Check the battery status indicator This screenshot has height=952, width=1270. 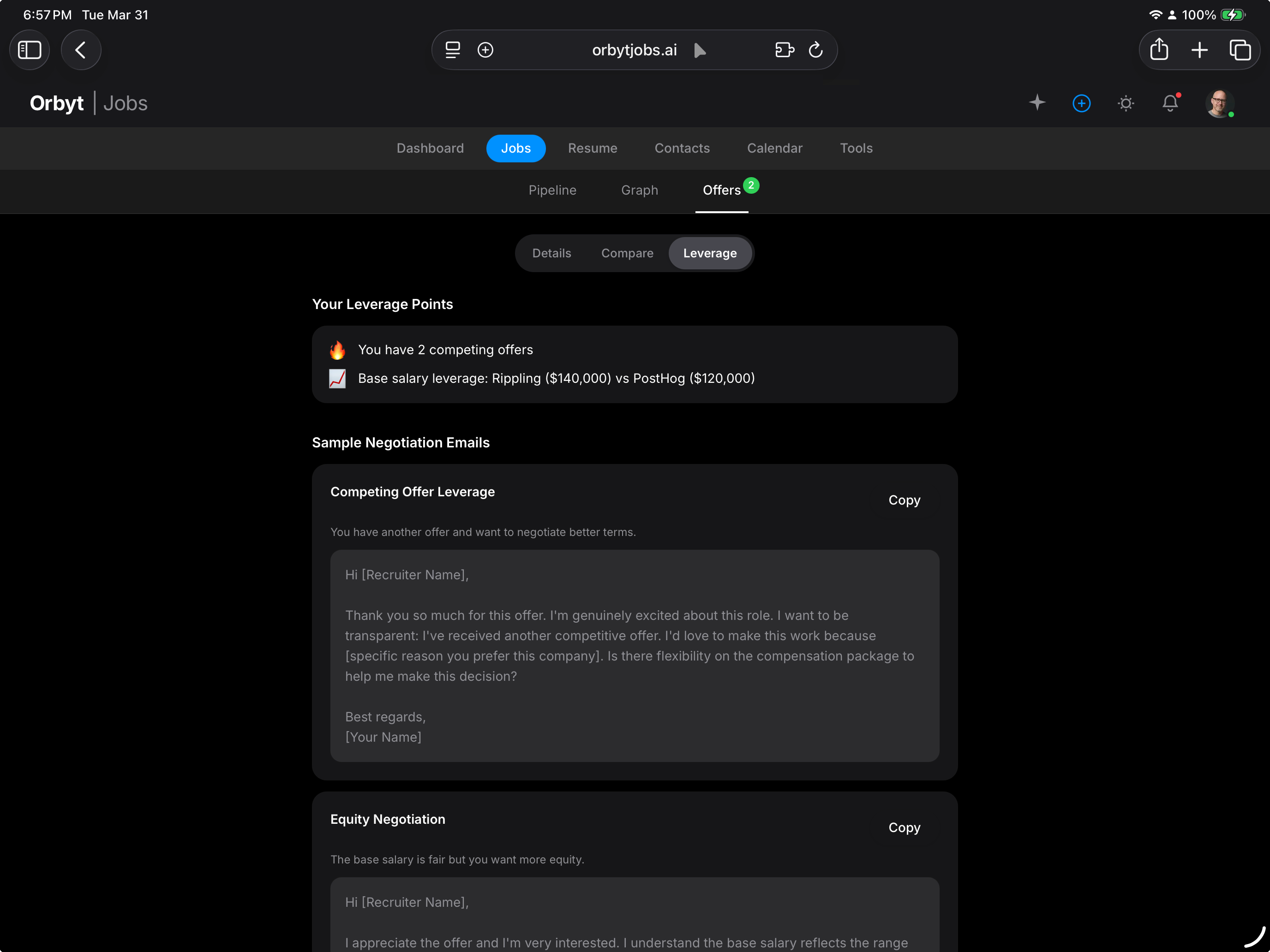(x=1232, y=15)
